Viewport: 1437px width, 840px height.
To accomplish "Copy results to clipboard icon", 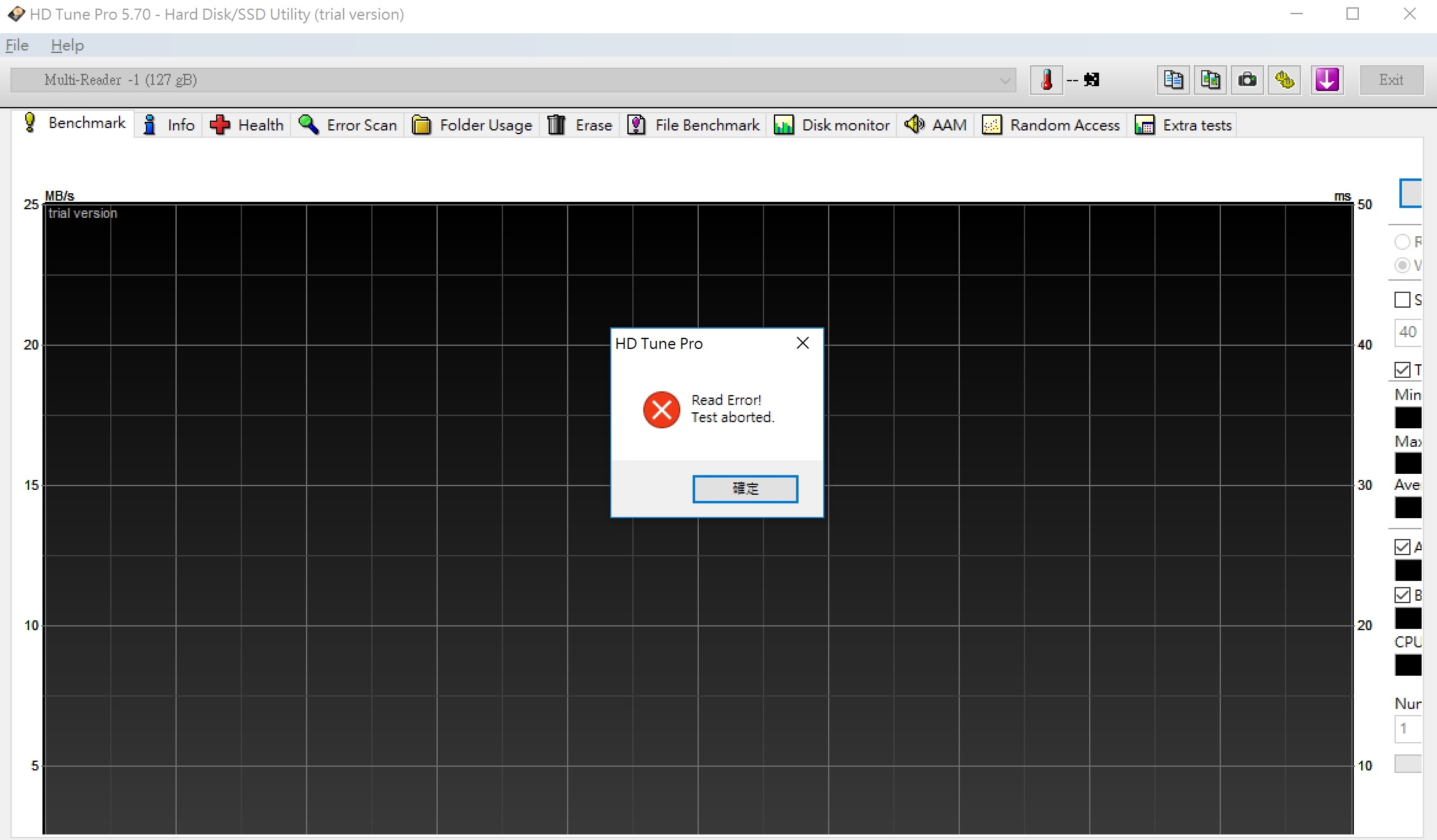I will pos(1173,80).
